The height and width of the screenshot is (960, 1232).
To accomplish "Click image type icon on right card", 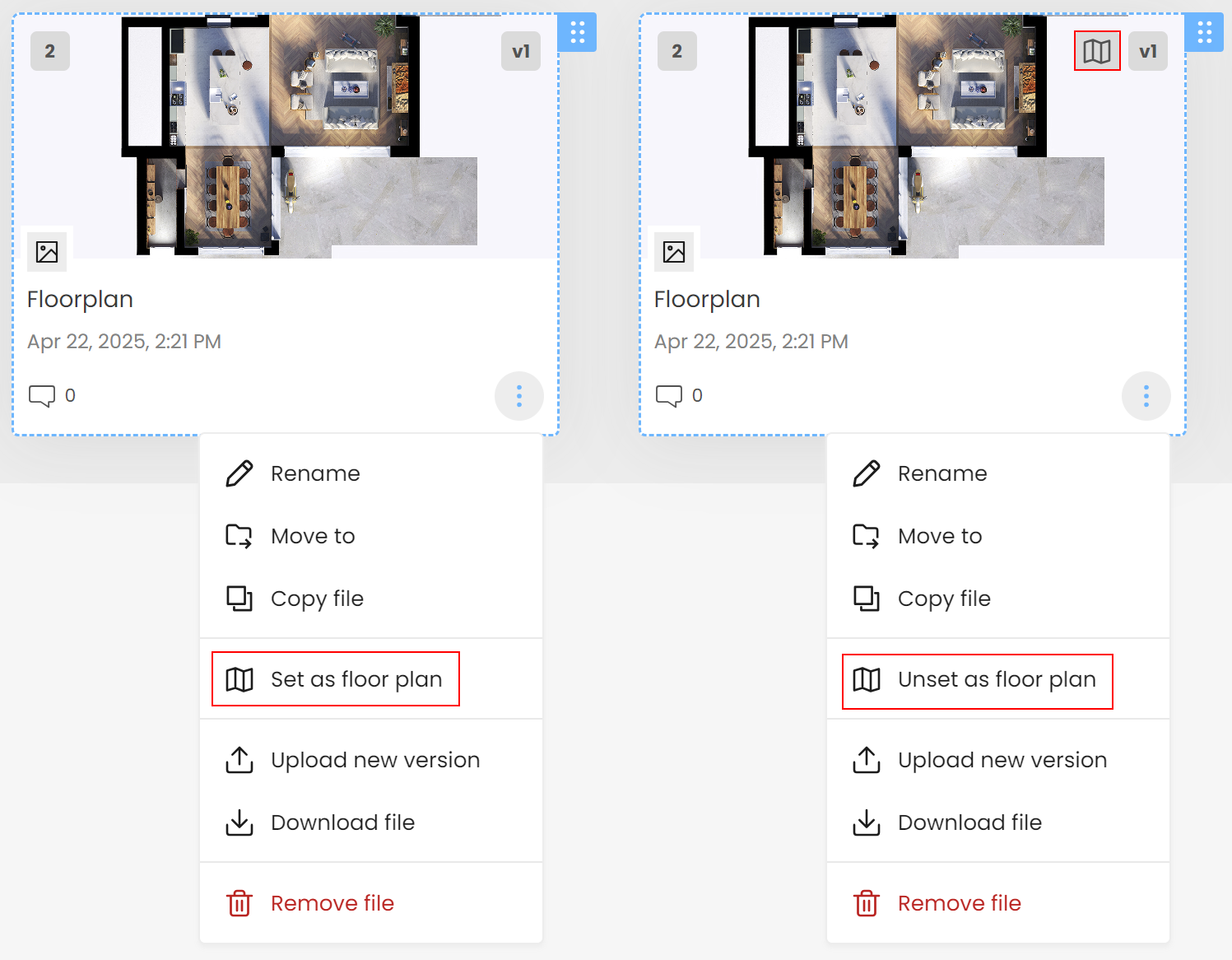I will (x=674, y=252).
